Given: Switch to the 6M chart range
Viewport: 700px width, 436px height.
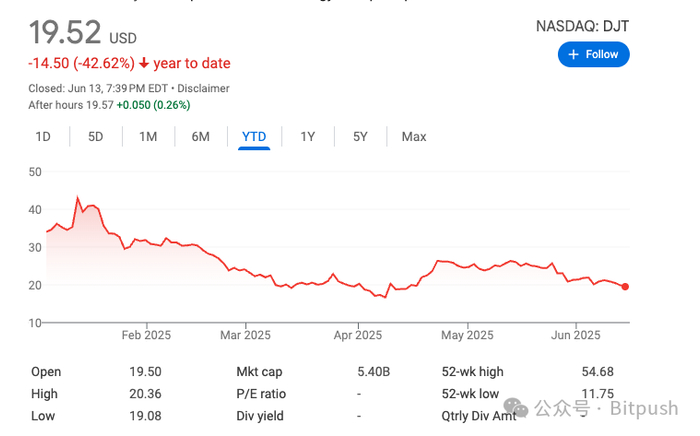Looking at the screenshot, I should [x=200, y=136].
